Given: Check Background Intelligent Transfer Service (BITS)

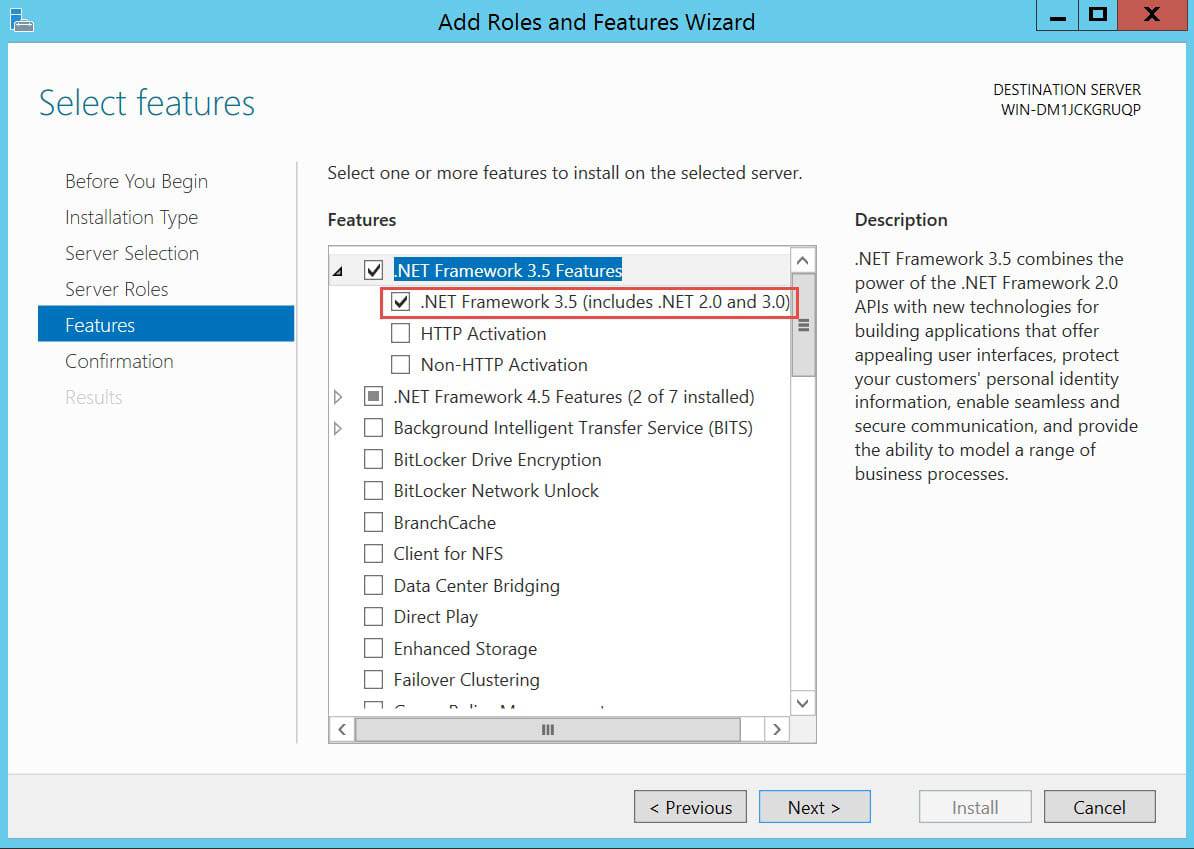Looking at the screenshot, I should [373, 428].
